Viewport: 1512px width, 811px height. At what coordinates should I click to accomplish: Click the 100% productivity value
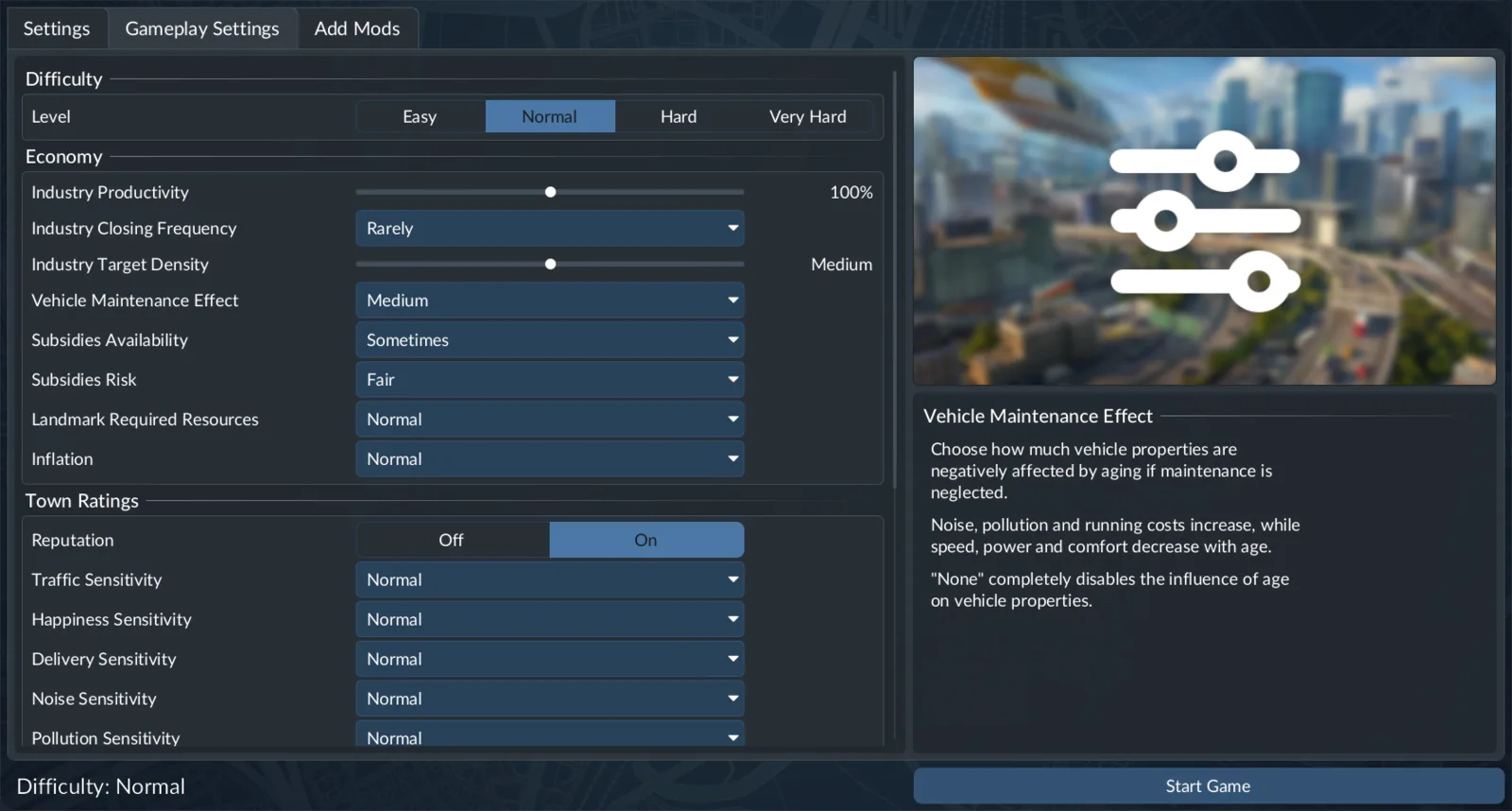(850, 192)
